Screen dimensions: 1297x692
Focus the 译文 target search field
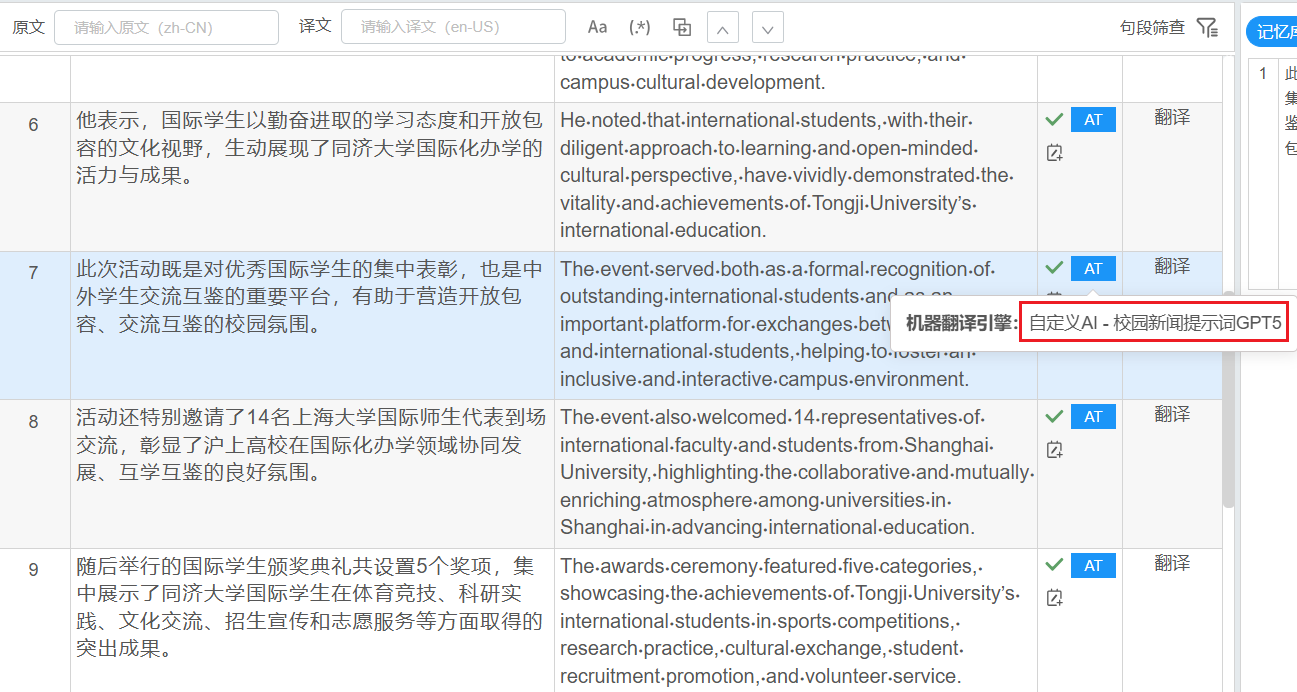(x=453, y=27)
